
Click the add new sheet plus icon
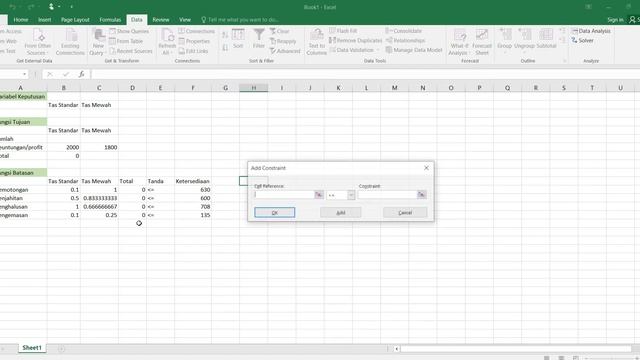(61, 349)
